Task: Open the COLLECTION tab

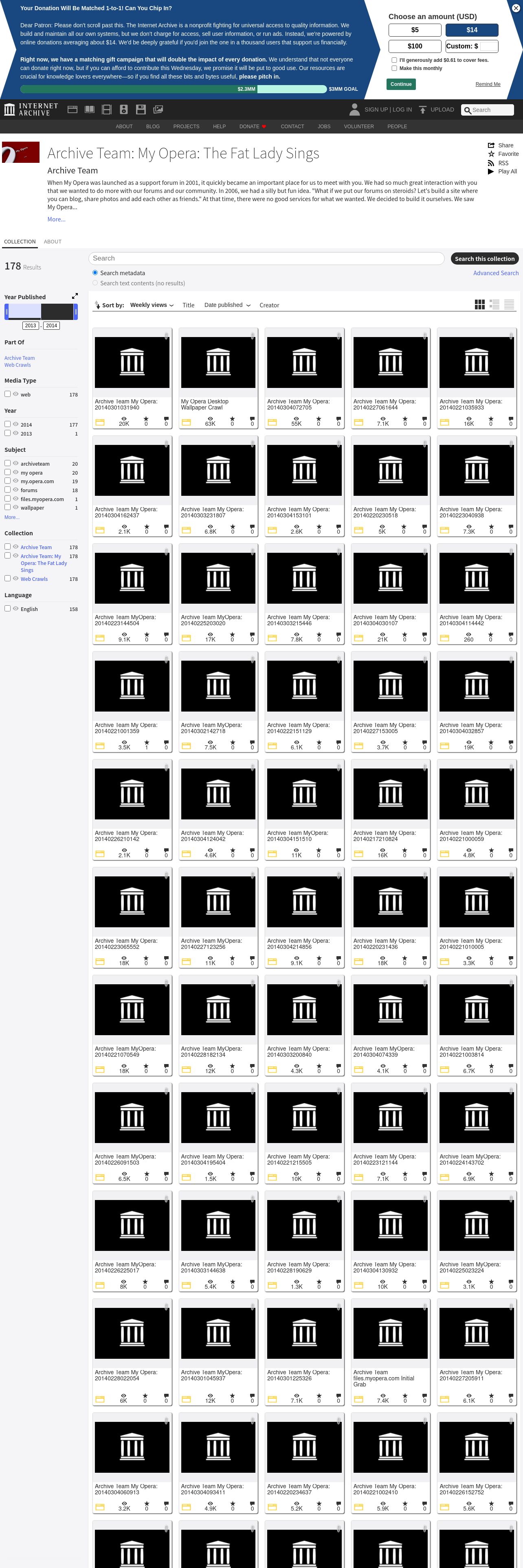Action: coord(20,242)
